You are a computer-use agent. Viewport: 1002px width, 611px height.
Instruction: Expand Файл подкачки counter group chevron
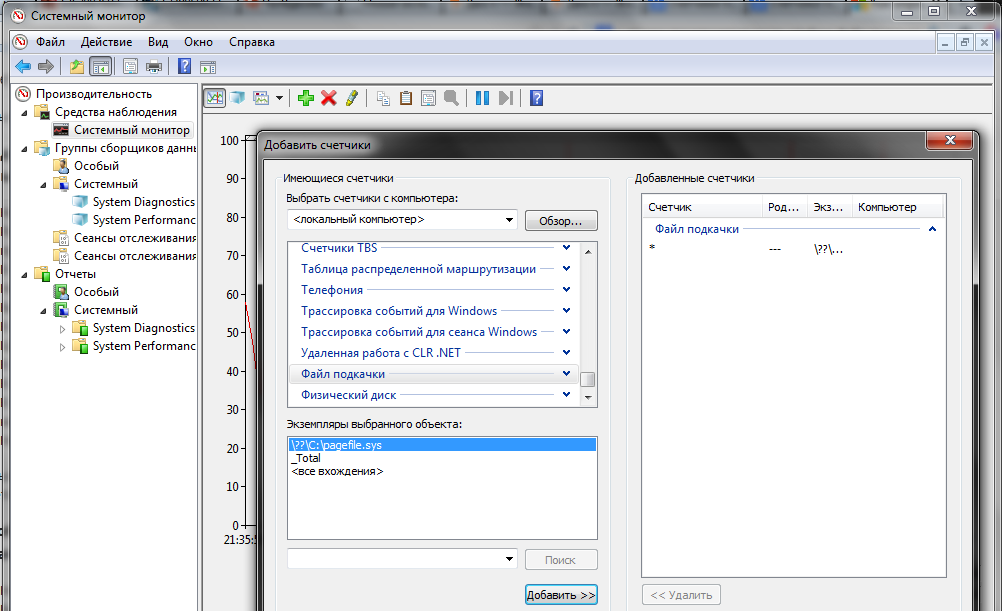566,373
